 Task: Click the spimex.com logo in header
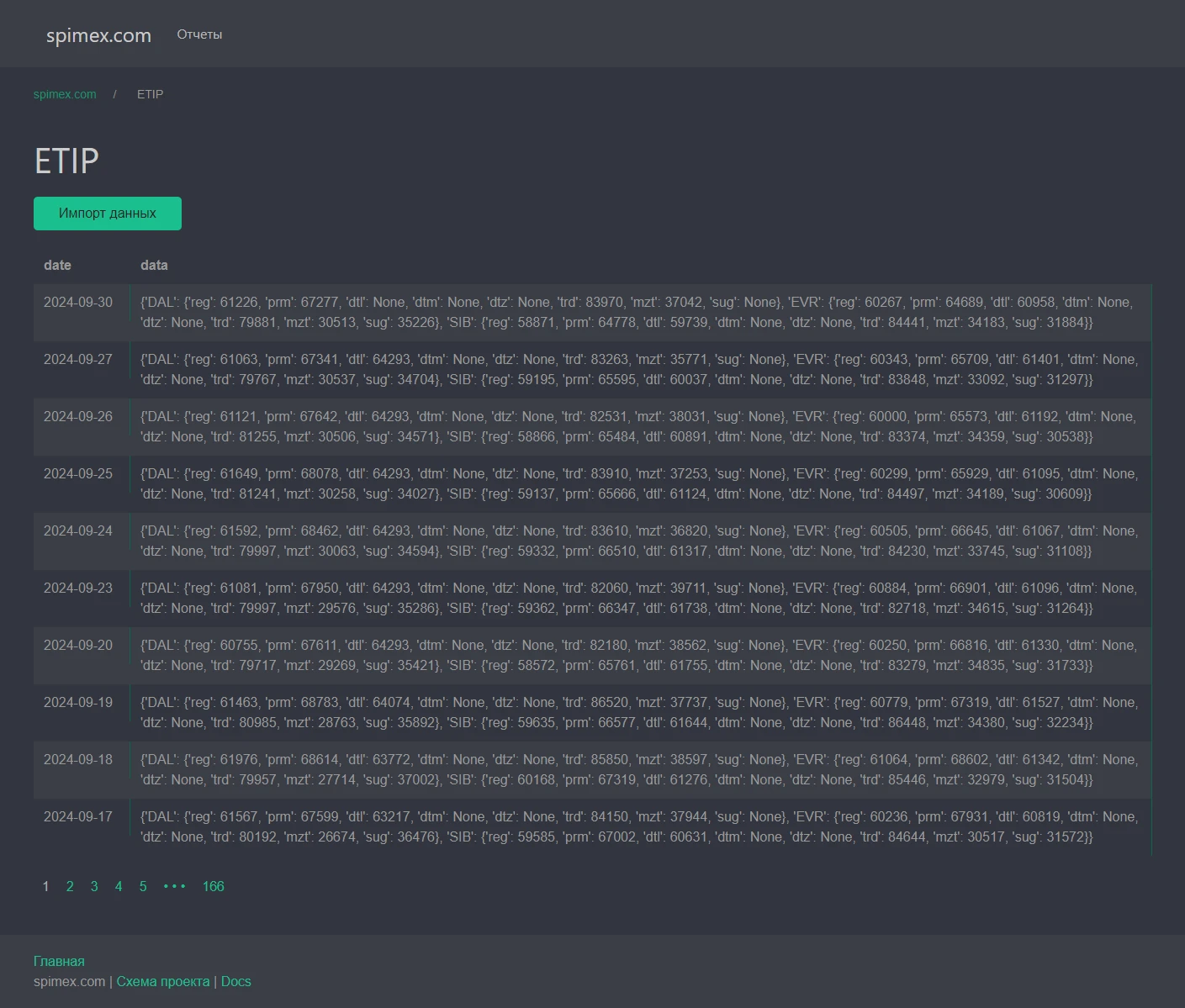pos(98,35)
